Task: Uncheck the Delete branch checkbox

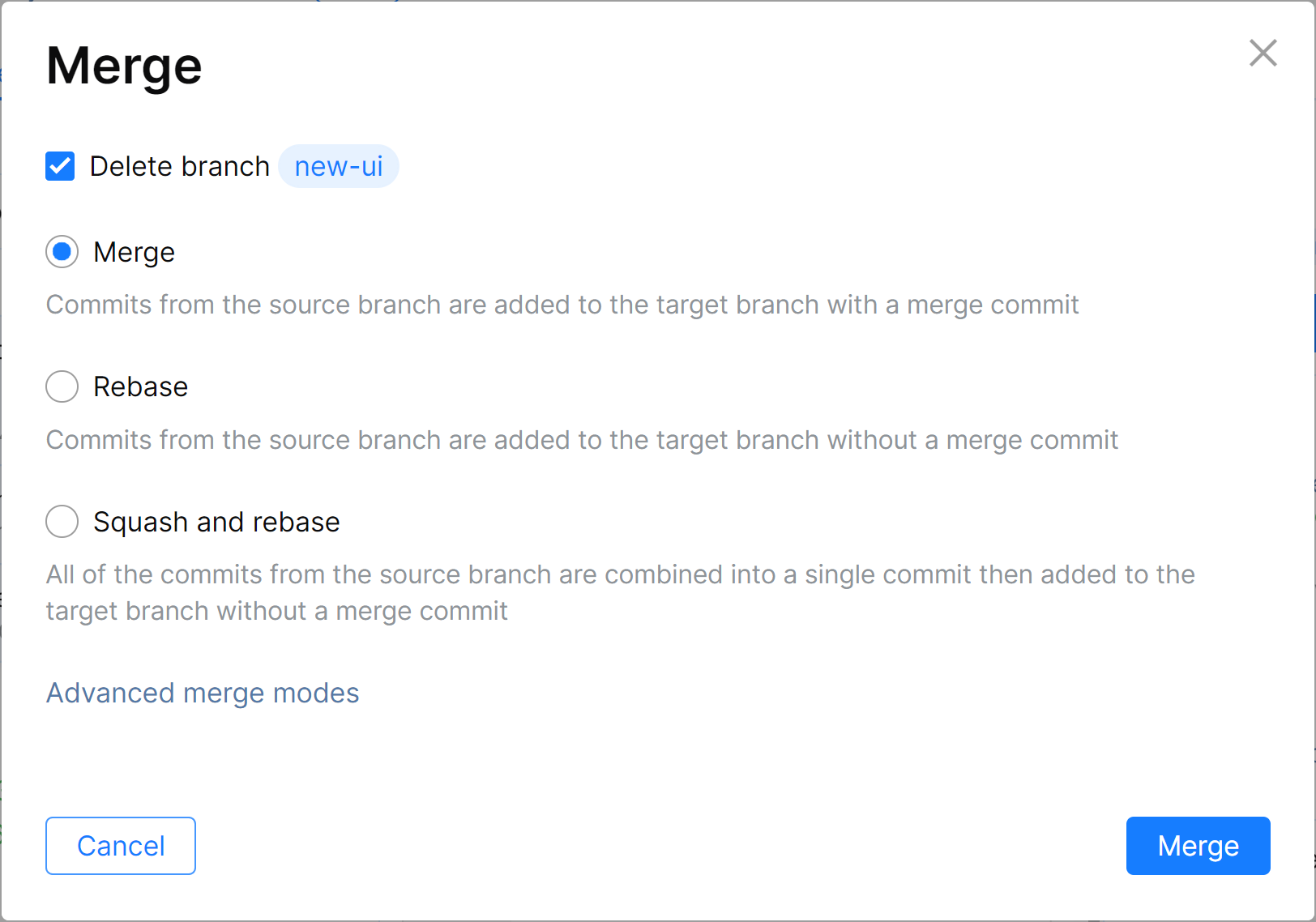Action: coord(61,166)
